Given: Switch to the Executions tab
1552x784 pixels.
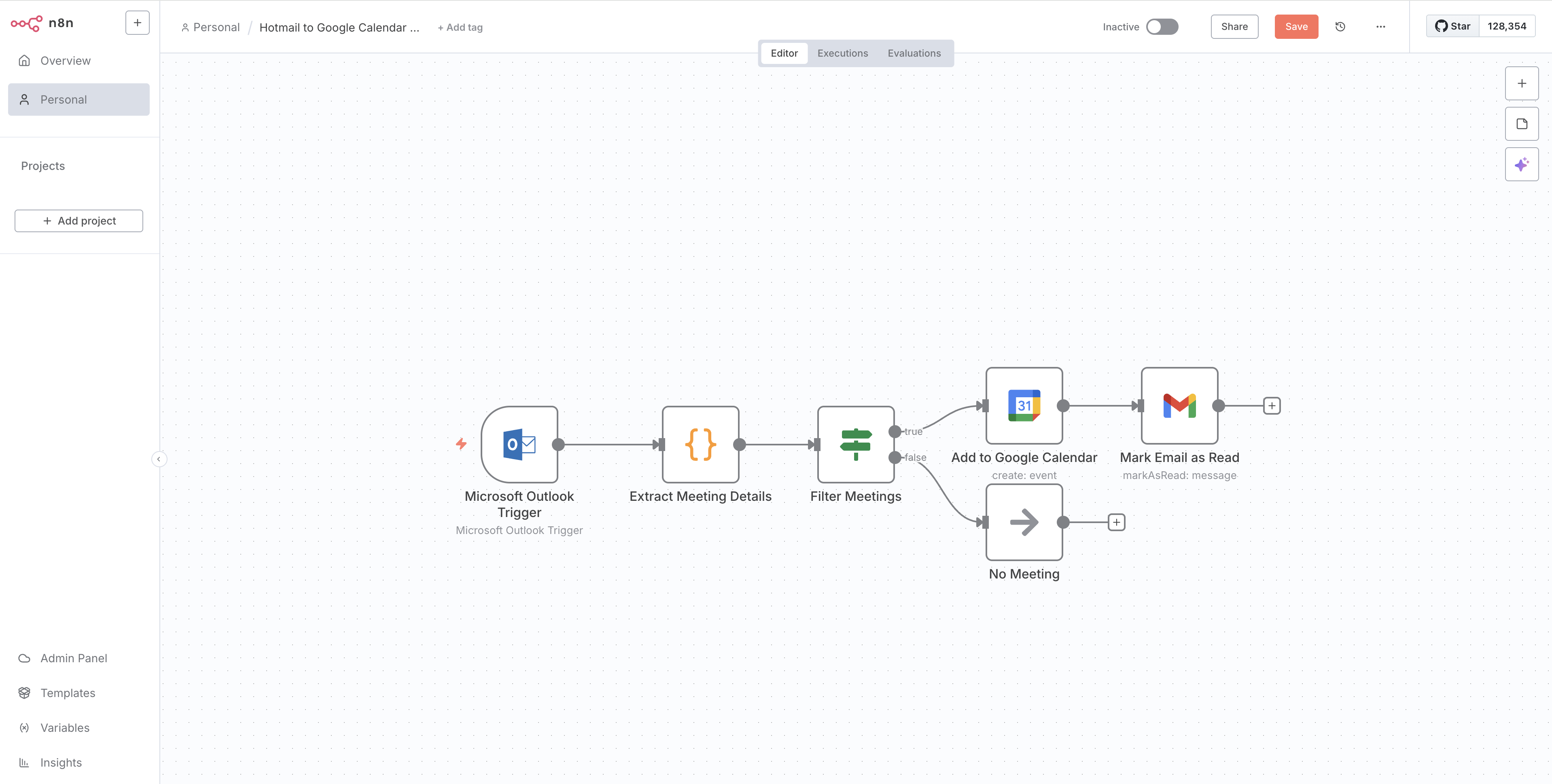Looking at the screenshot, I should [x=842, y=53].
